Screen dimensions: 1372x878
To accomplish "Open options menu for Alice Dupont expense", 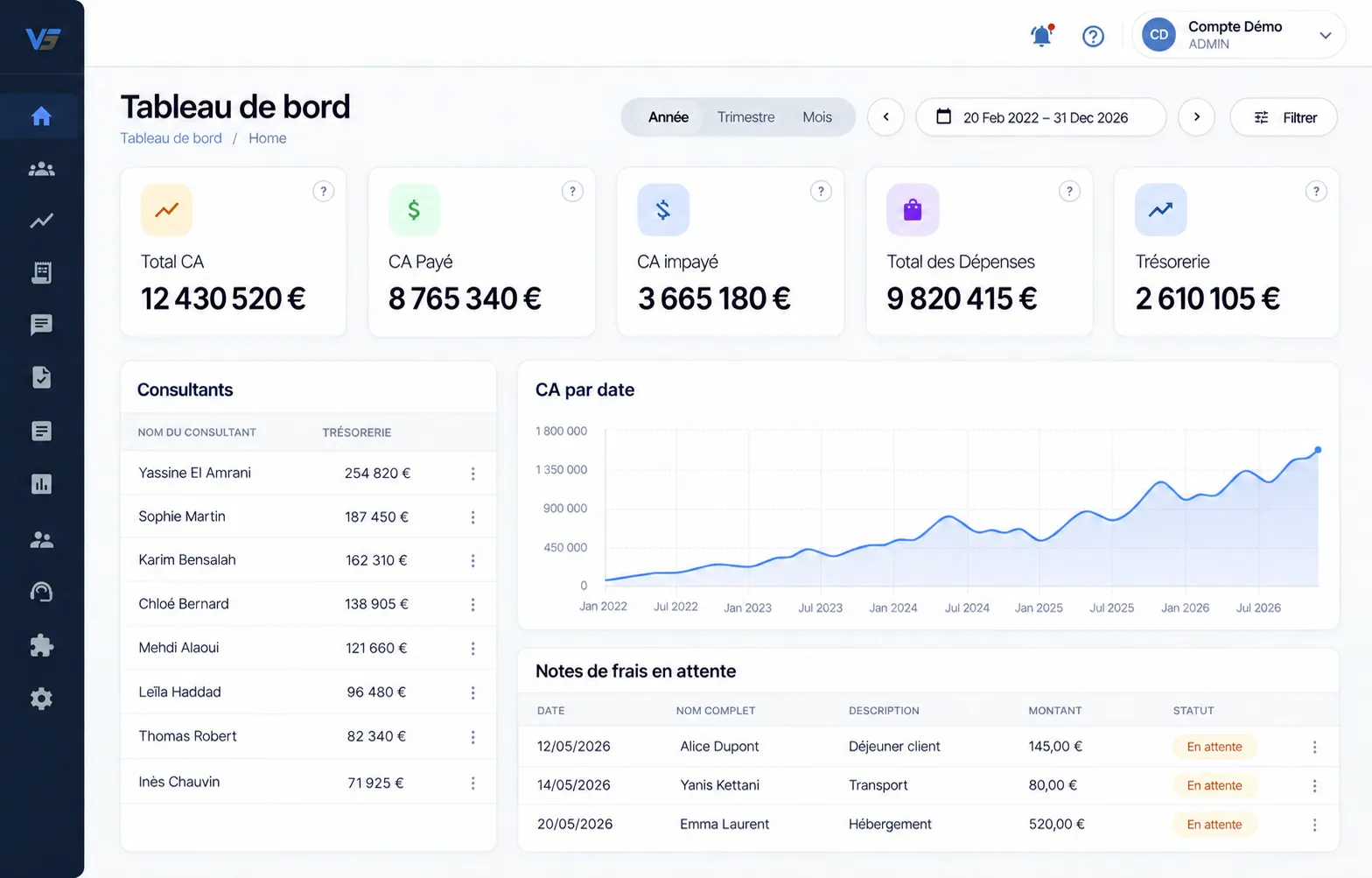I will 1314,747.
